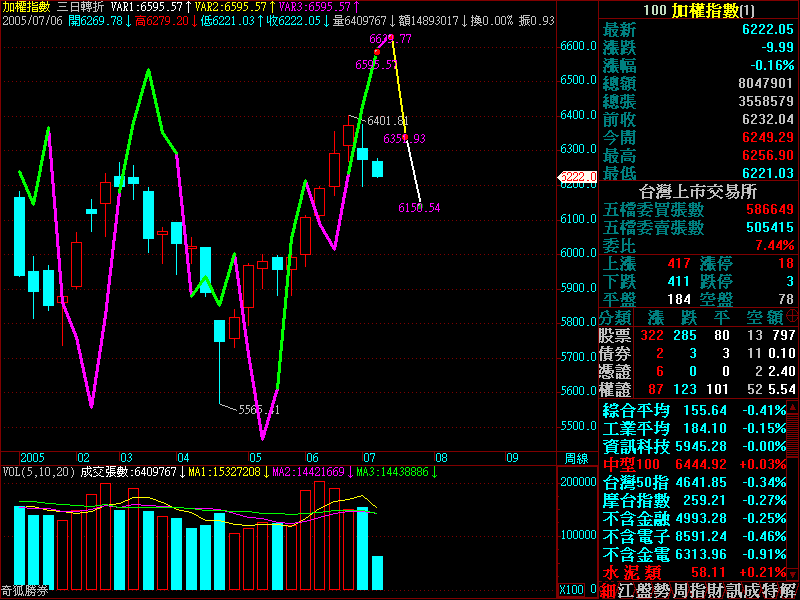800x600 pixels.
Task: Switch to the 財 tab
Action: click(716, 591)
